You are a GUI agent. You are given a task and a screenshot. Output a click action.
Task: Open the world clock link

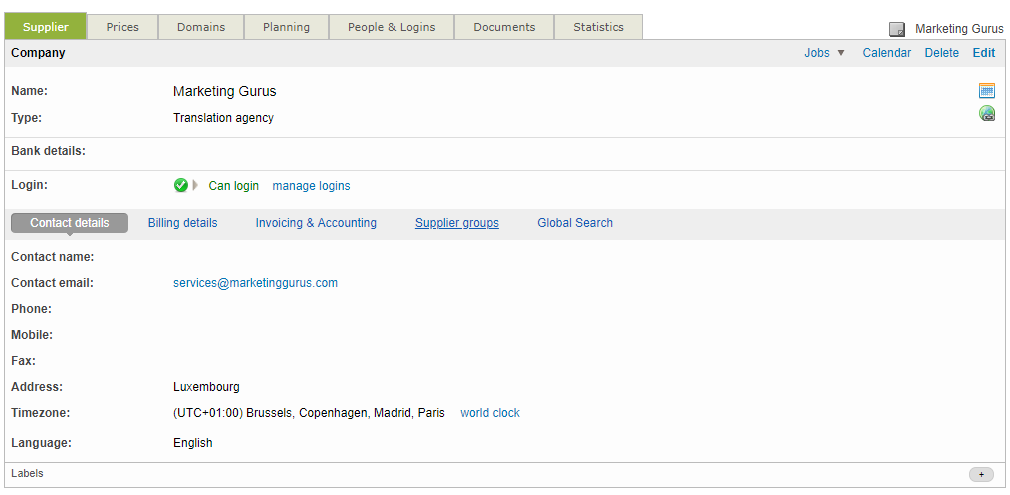[490, 413]
